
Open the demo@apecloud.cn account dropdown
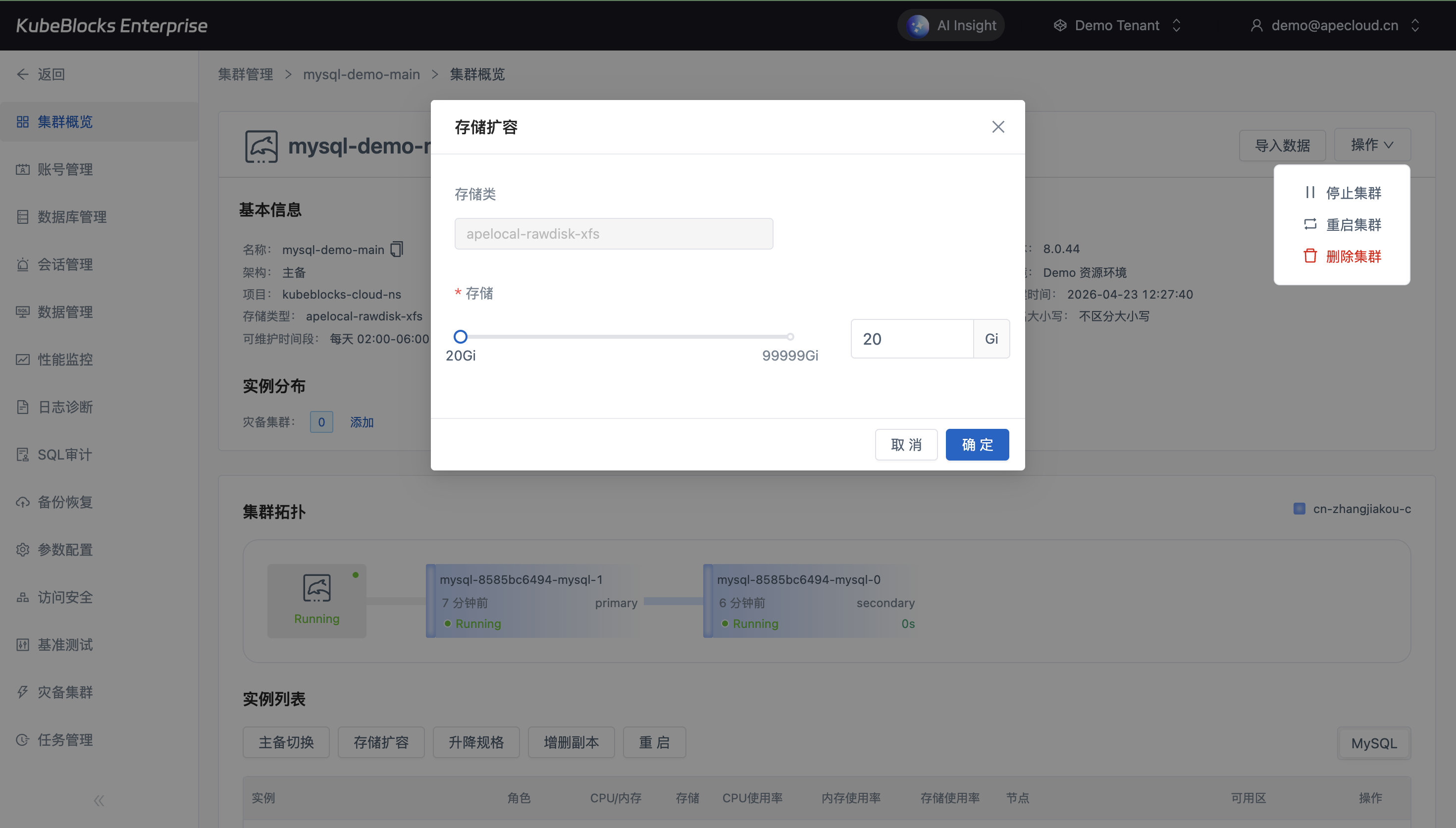[1334, 26]
